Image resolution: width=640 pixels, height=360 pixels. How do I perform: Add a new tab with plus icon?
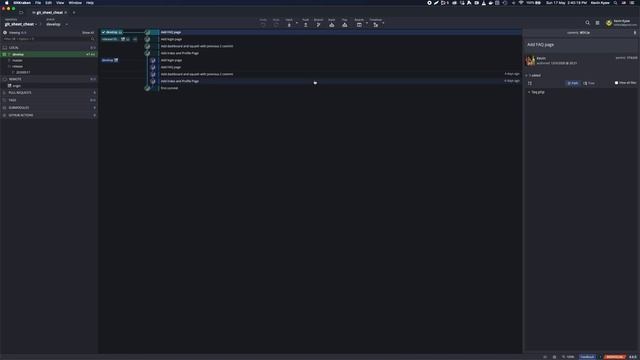(74, 13)
